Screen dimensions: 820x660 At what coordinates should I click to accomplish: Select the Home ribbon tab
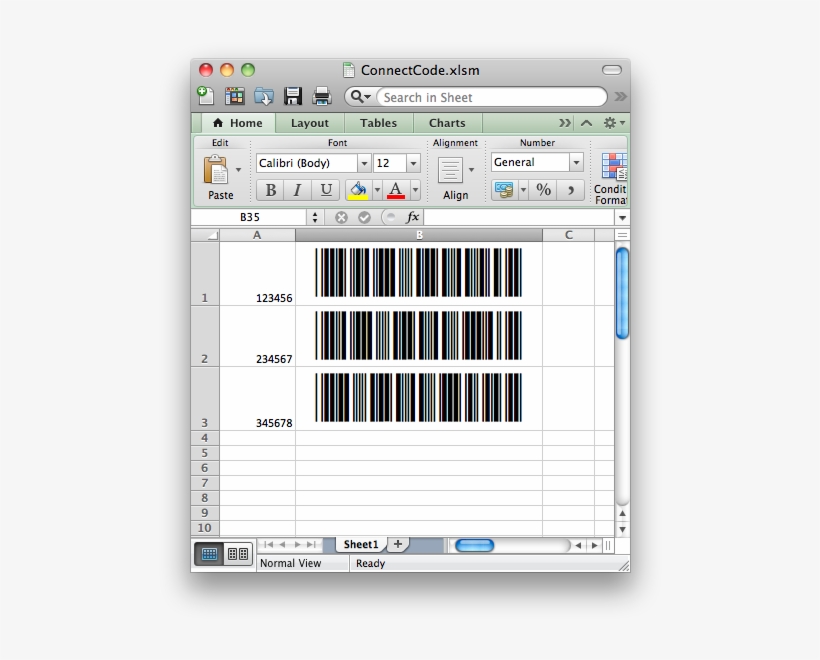pyautogui.click(x=238, y=123)
